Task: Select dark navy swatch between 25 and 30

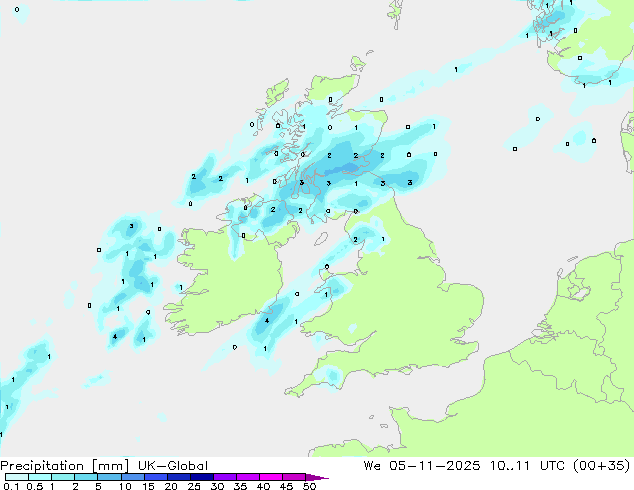Action: coord(201,477)
